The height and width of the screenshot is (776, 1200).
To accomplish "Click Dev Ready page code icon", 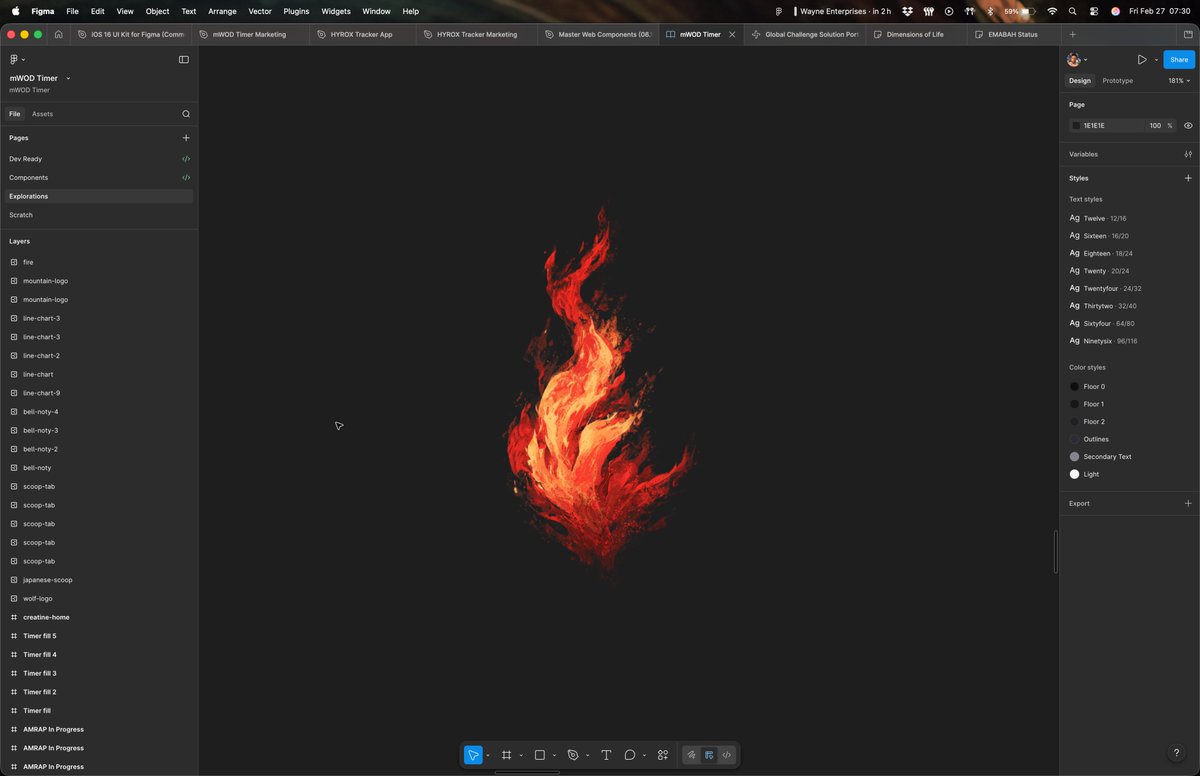I will click(186, 159).
